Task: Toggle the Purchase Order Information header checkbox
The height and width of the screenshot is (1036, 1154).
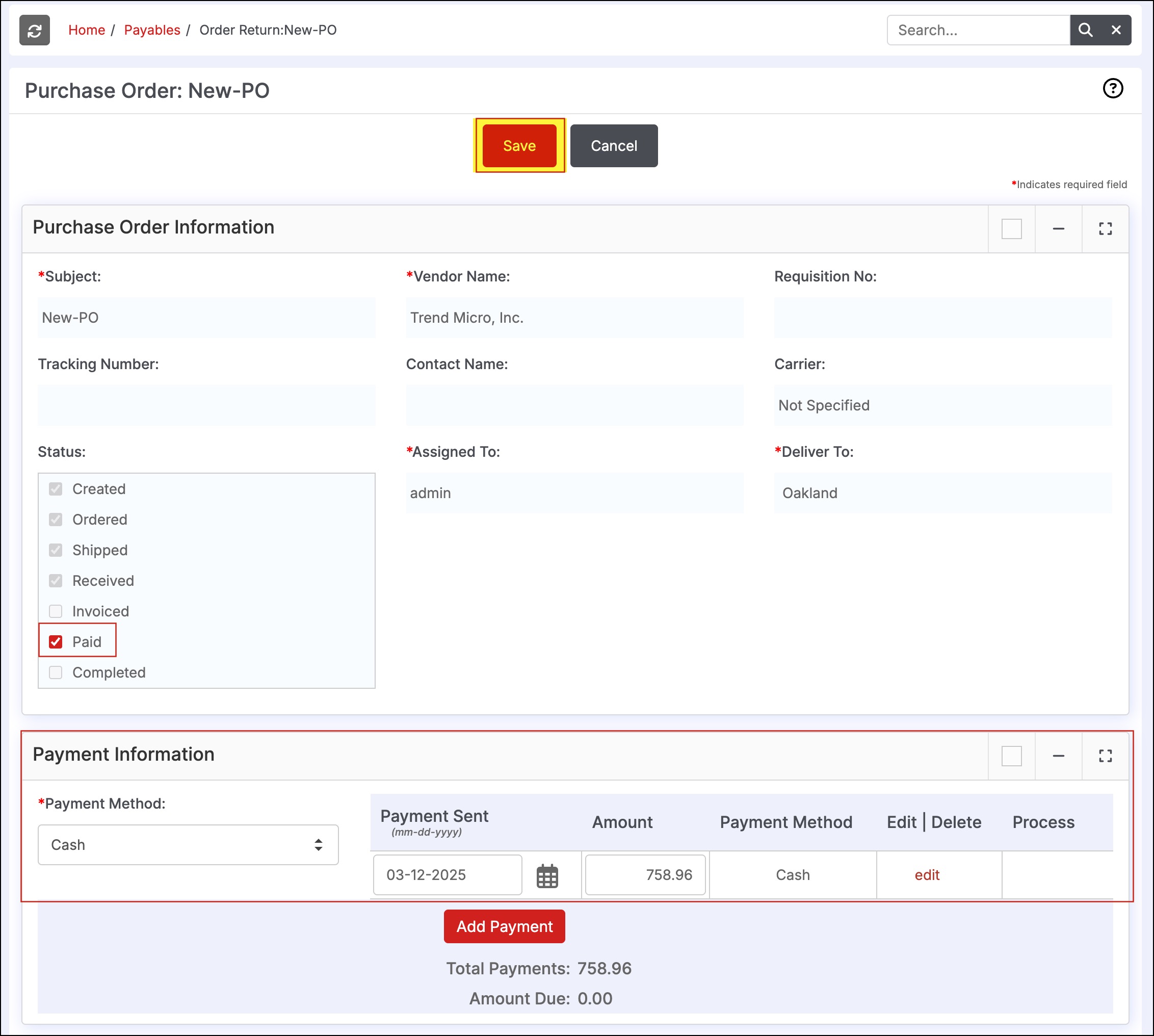Action: (x=1011, y=229)
